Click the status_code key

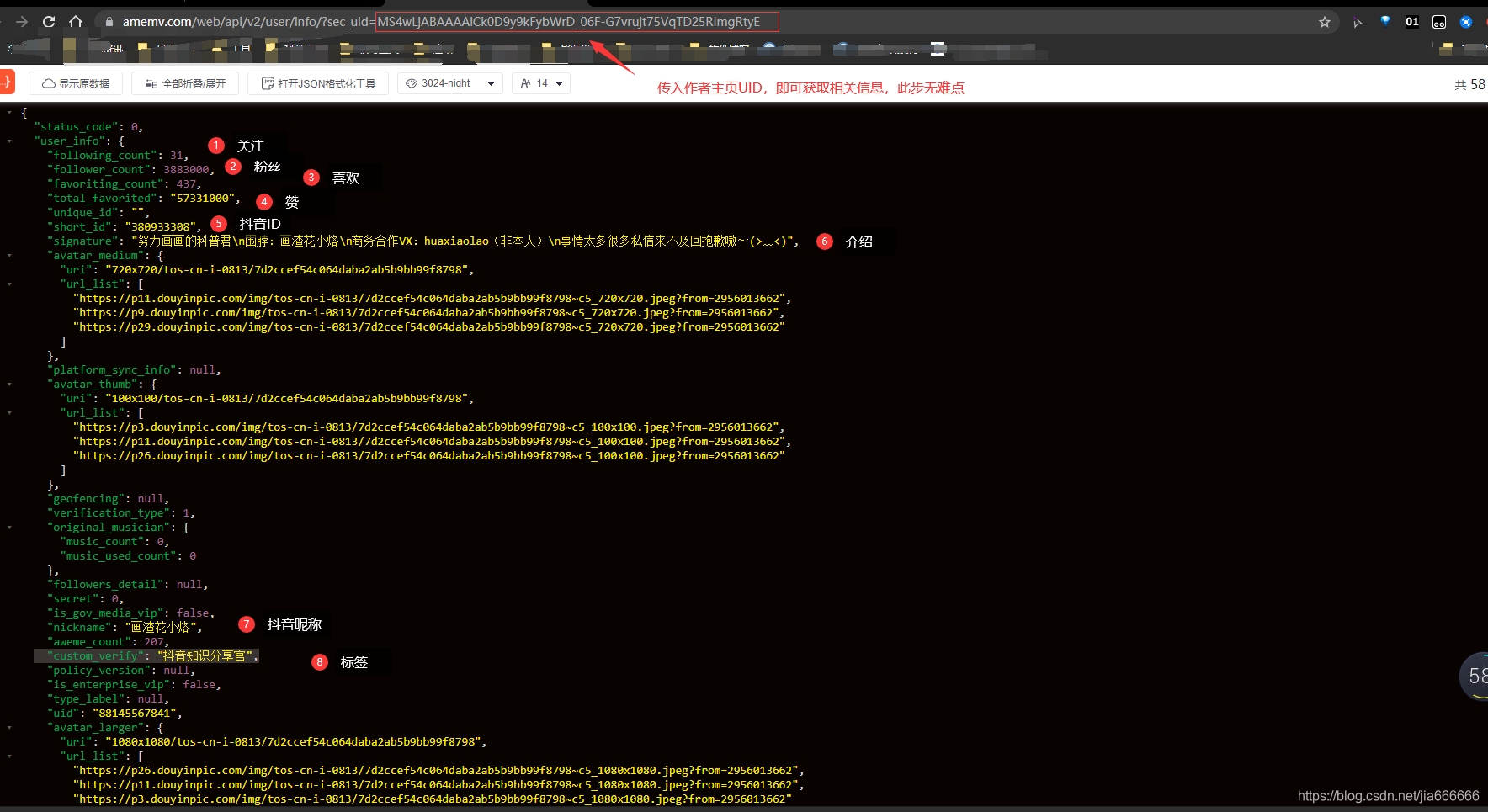click(76, 127)
